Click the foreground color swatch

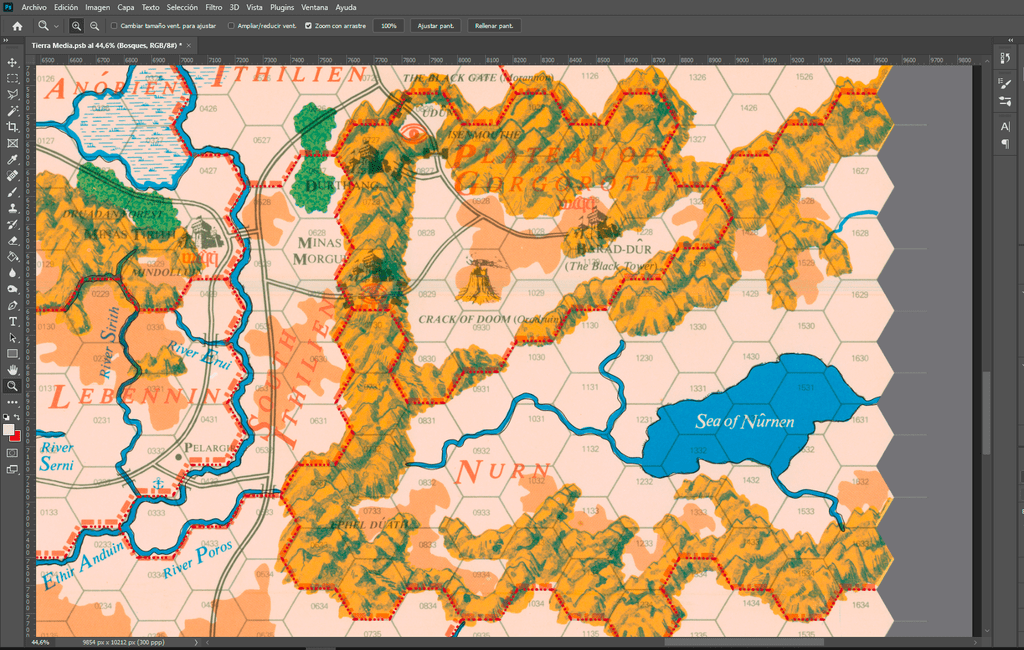pyautogui.click(x=8, y=429)
